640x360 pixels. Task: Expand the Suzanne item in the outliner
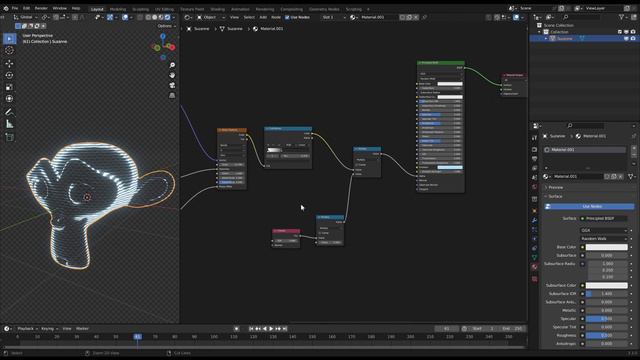546,39
